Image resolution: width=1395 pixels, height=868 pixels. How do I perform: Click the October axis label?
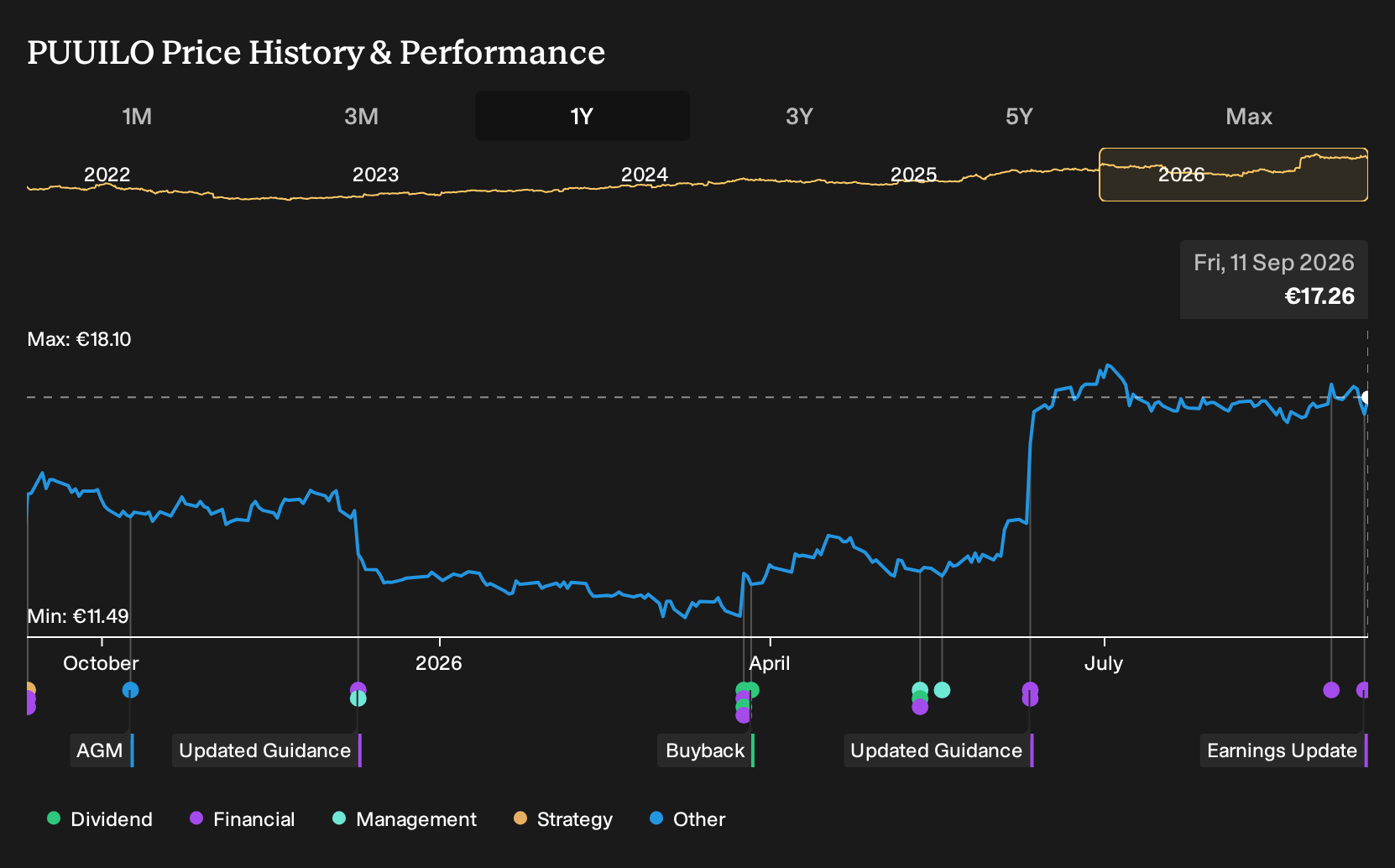101,663
